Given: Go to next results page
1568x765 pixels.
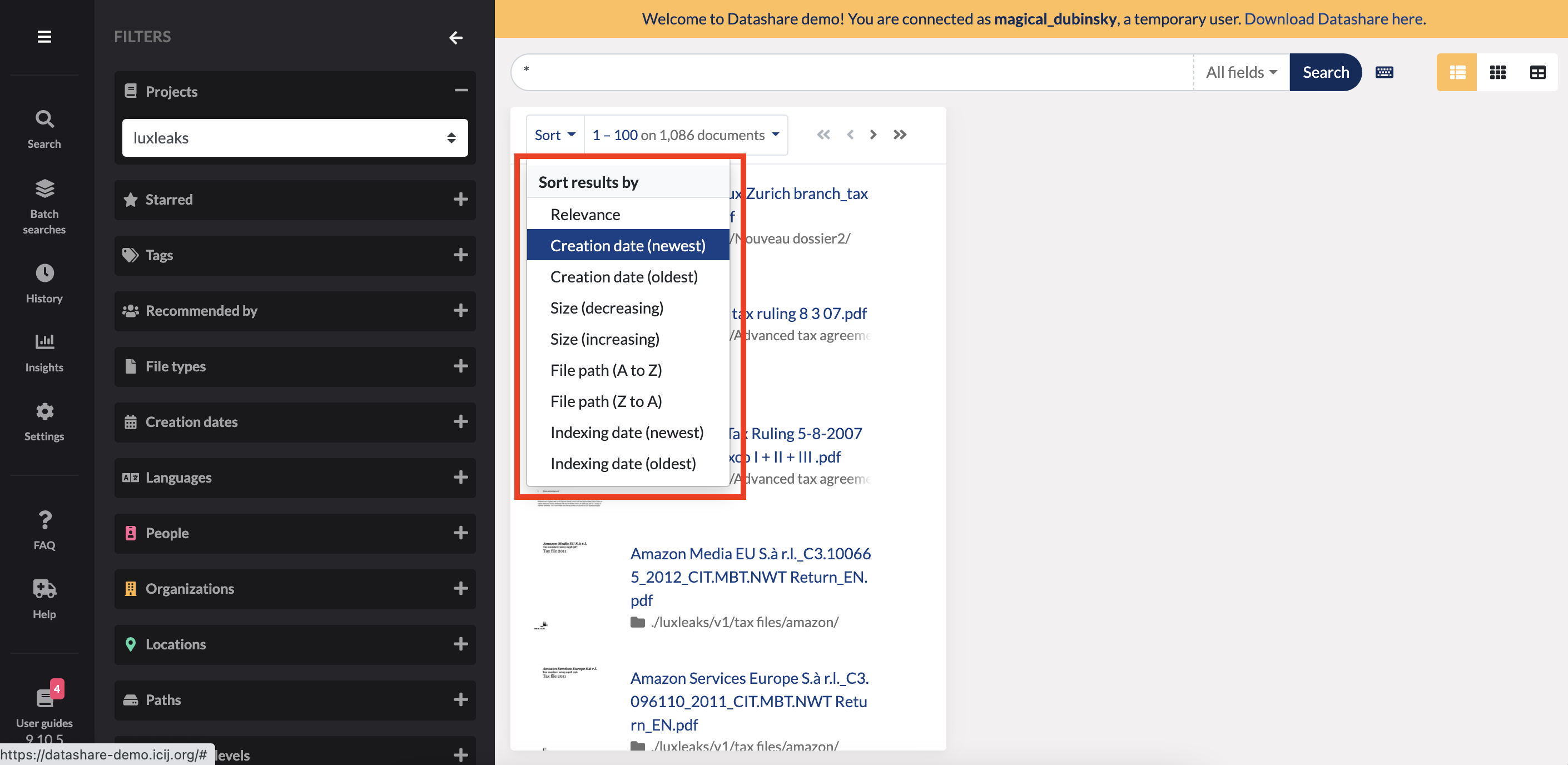Looking at the screenshot, I should click(x=874, y=135).
